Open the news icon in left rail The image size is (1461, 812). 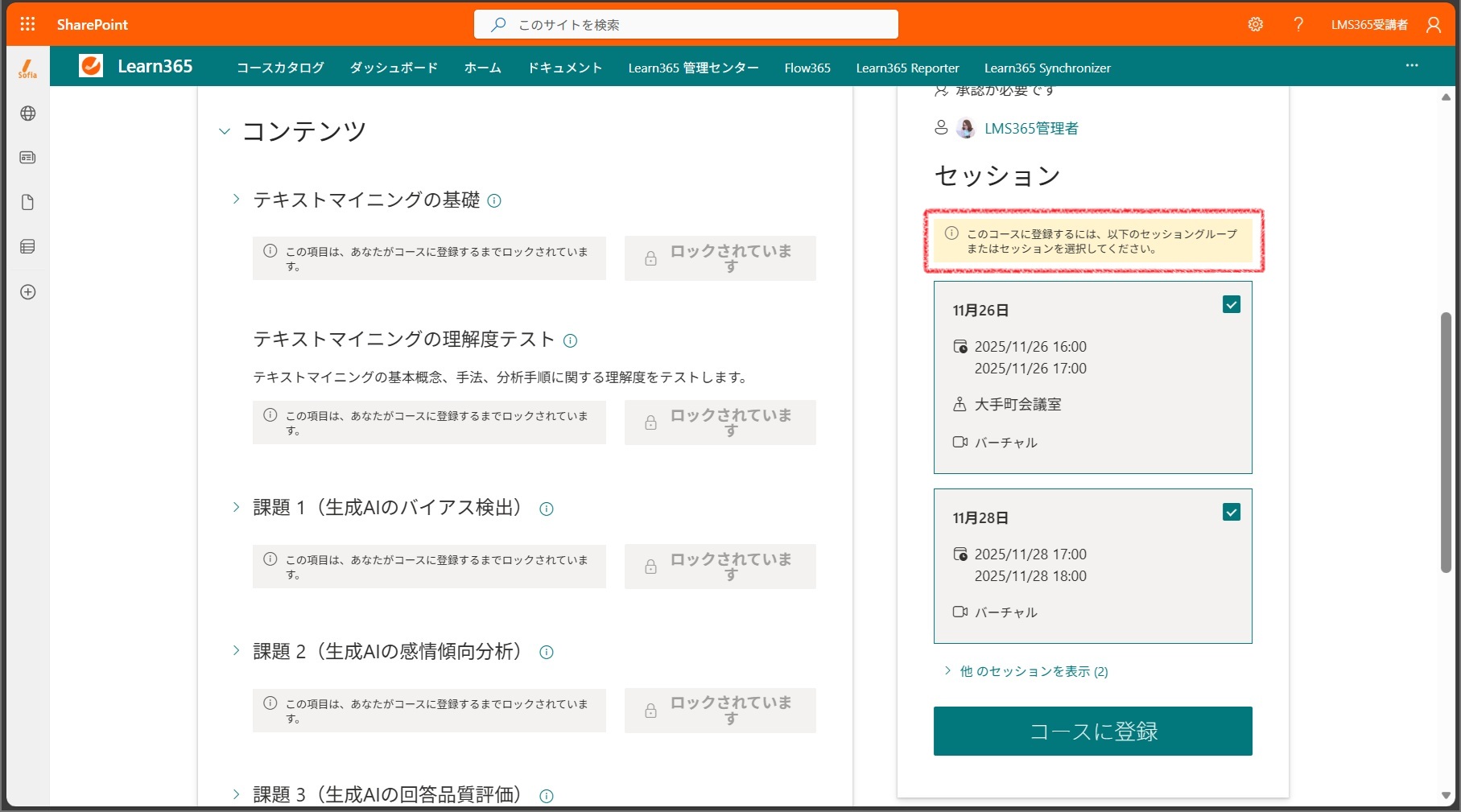click(x=27, y=158)
